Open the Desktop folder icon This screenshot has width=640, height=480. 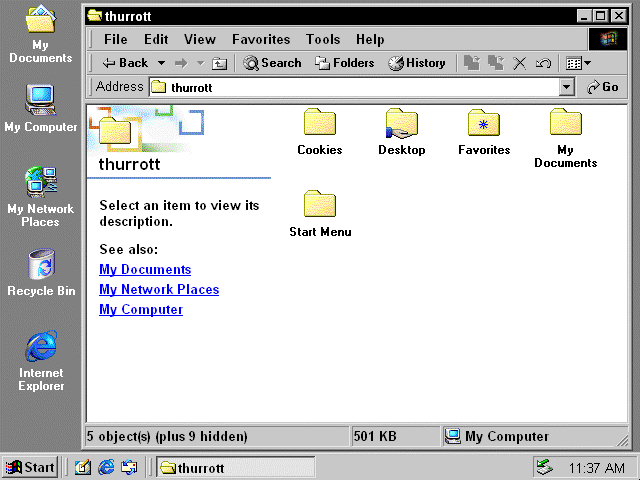(401, 124)
